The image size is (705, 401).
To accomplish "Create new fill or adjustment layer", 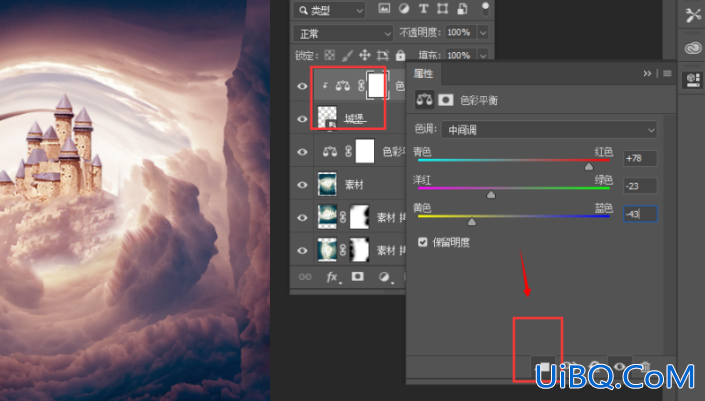I will [384, 277].
